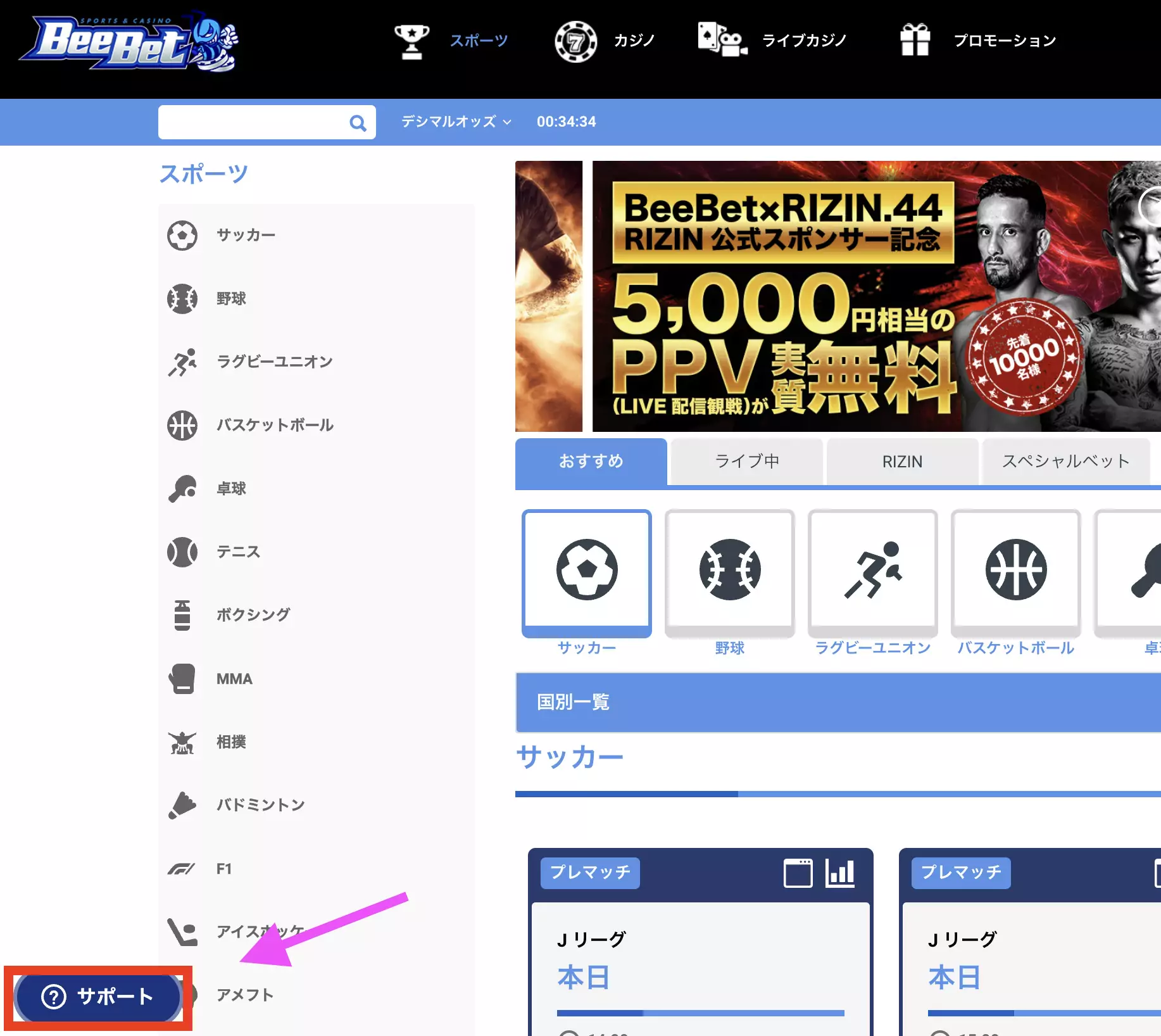Image resolution: width=1161 pixels, height=1036 pixels.
Task: Open バドミントン in the sports list
Action: (260, 805)
